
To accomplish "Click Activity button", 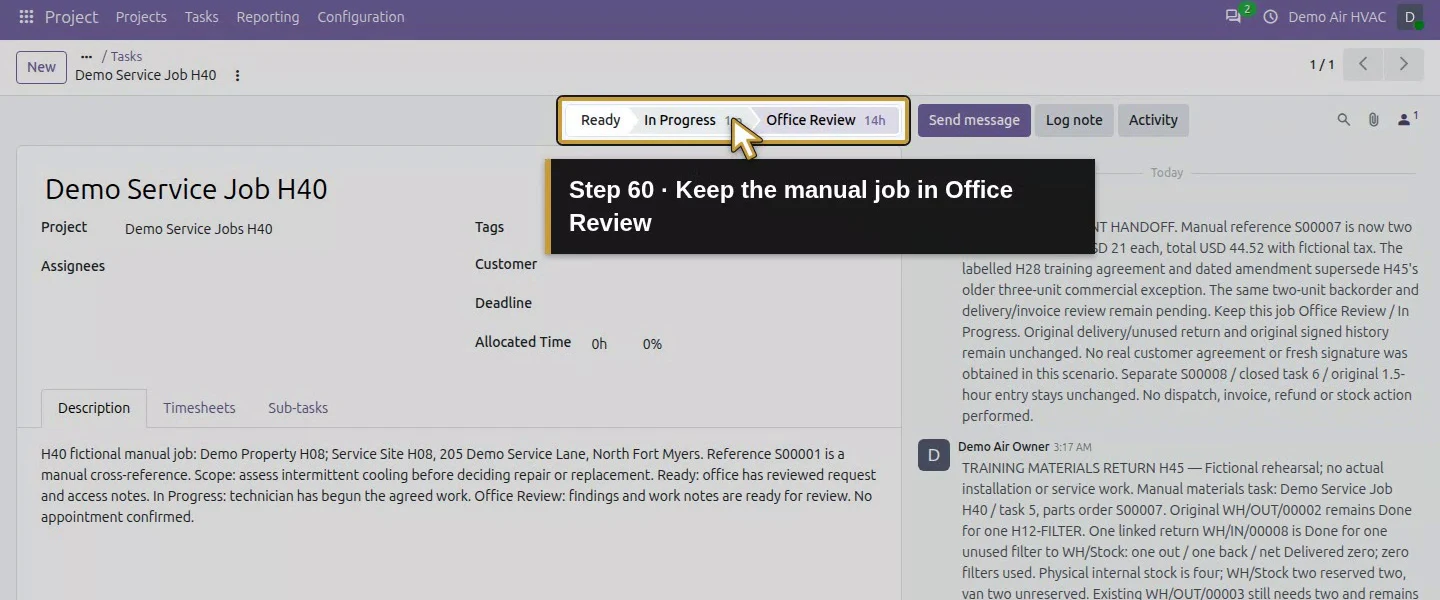I will pos(1153,120).
